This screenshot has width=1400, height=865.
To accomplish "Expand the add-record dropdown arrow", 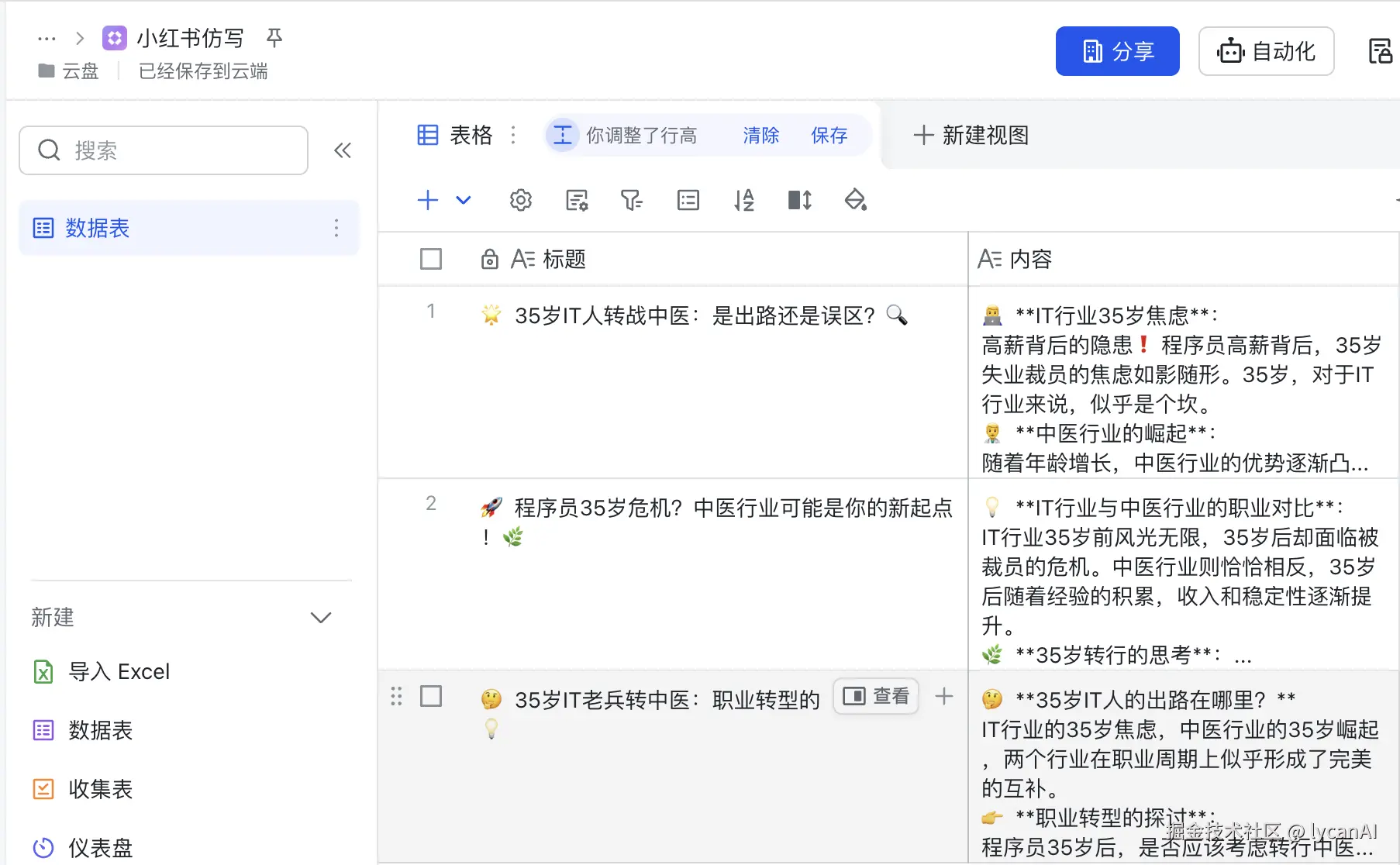I will [x=464, y=201].
